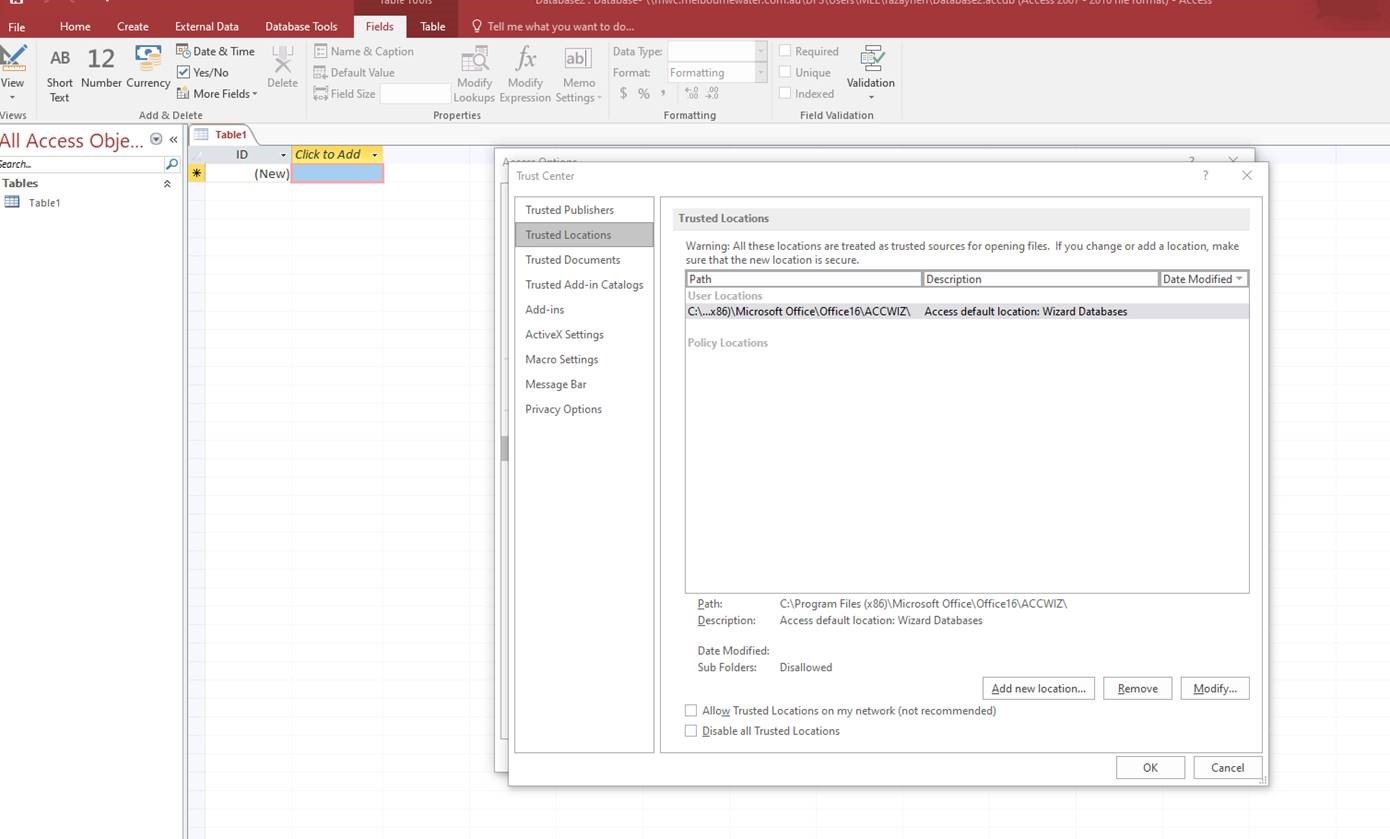Check the Unique checkbox
Screen dimensions: 1390x839
786,72
